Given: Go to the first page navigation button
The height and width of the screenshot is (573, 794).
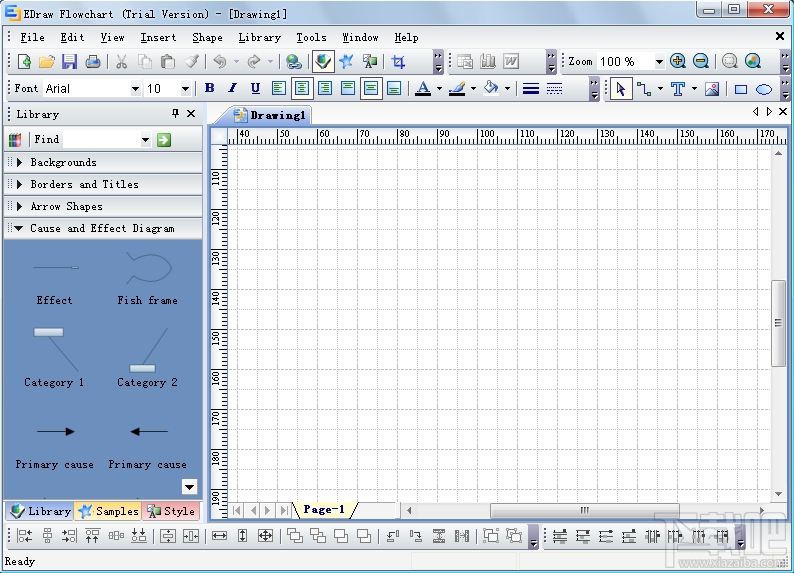Looking at the screenshot, I should [236, 510].
